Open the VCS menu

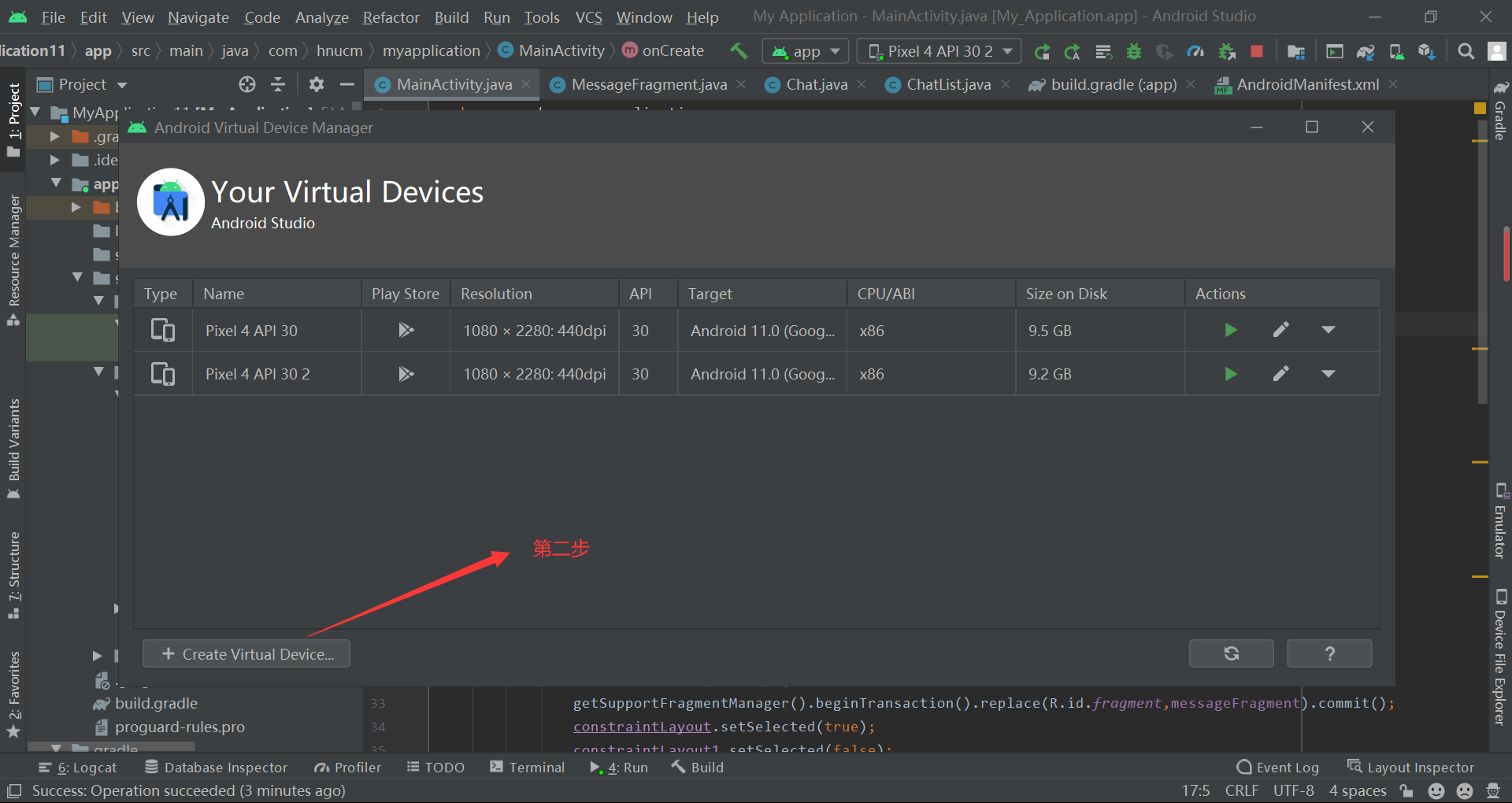tap(588, 17)
